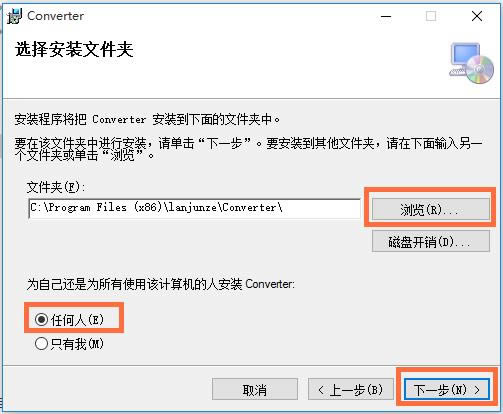This screenshot has width=503, height=414.
Task: Click the 选择安装文件夹 heading
Action: pos(74,50)
